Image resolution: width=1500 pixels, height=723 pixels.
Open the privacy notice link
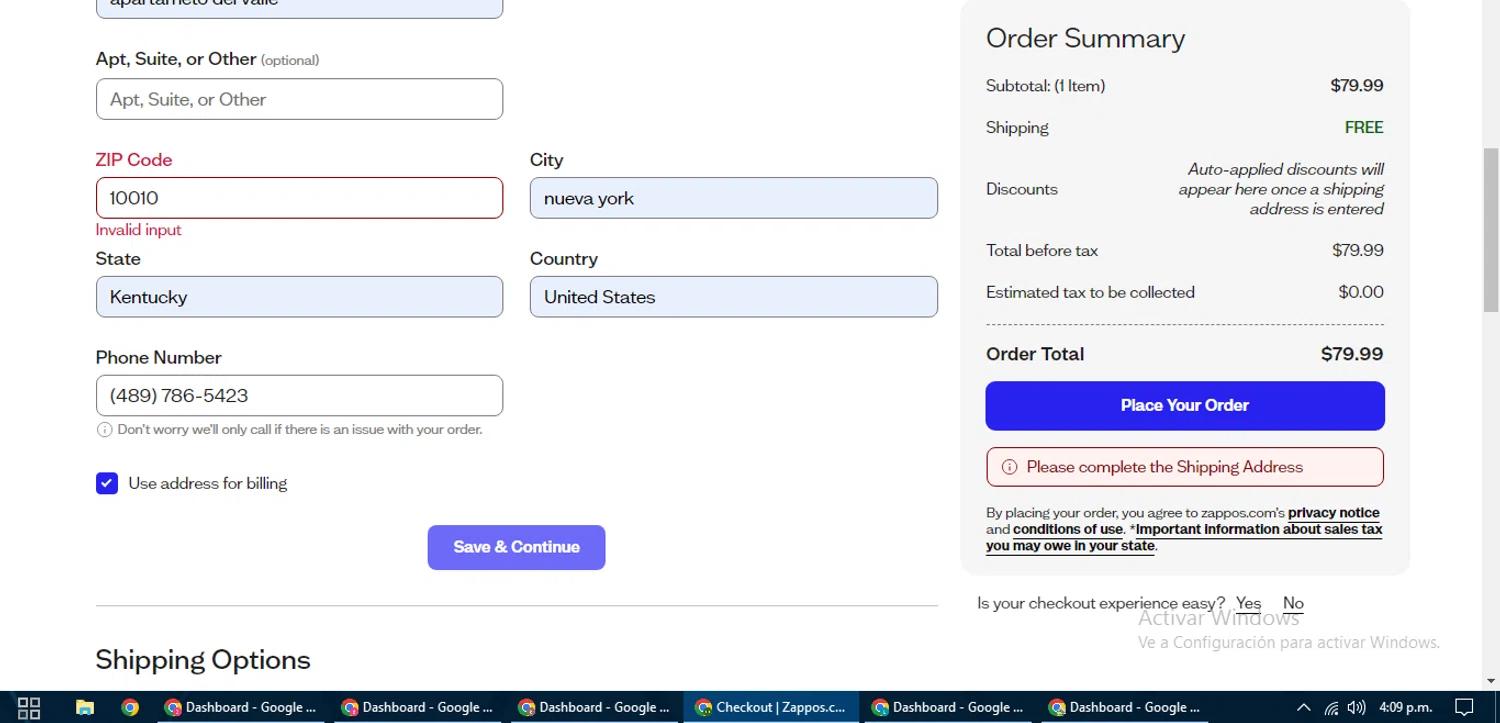pos(1334,513)
